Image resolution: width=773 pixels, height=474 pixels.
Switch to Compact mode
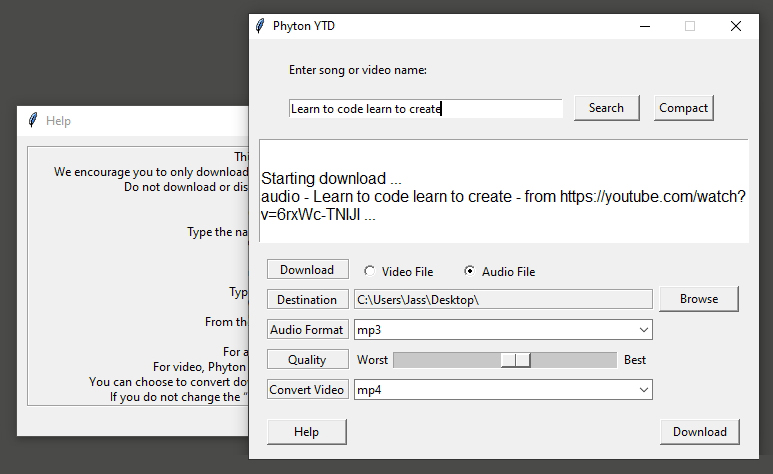[683, 108]
